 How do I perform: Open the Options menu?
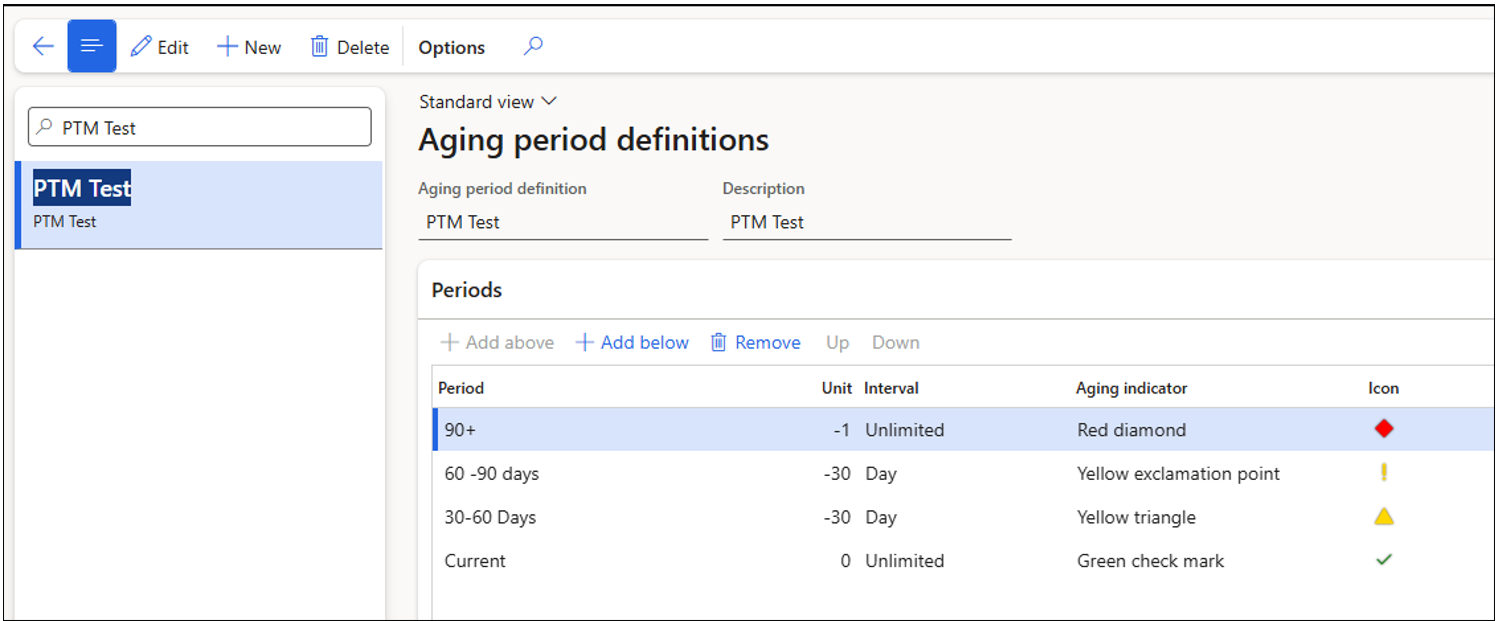451,47
